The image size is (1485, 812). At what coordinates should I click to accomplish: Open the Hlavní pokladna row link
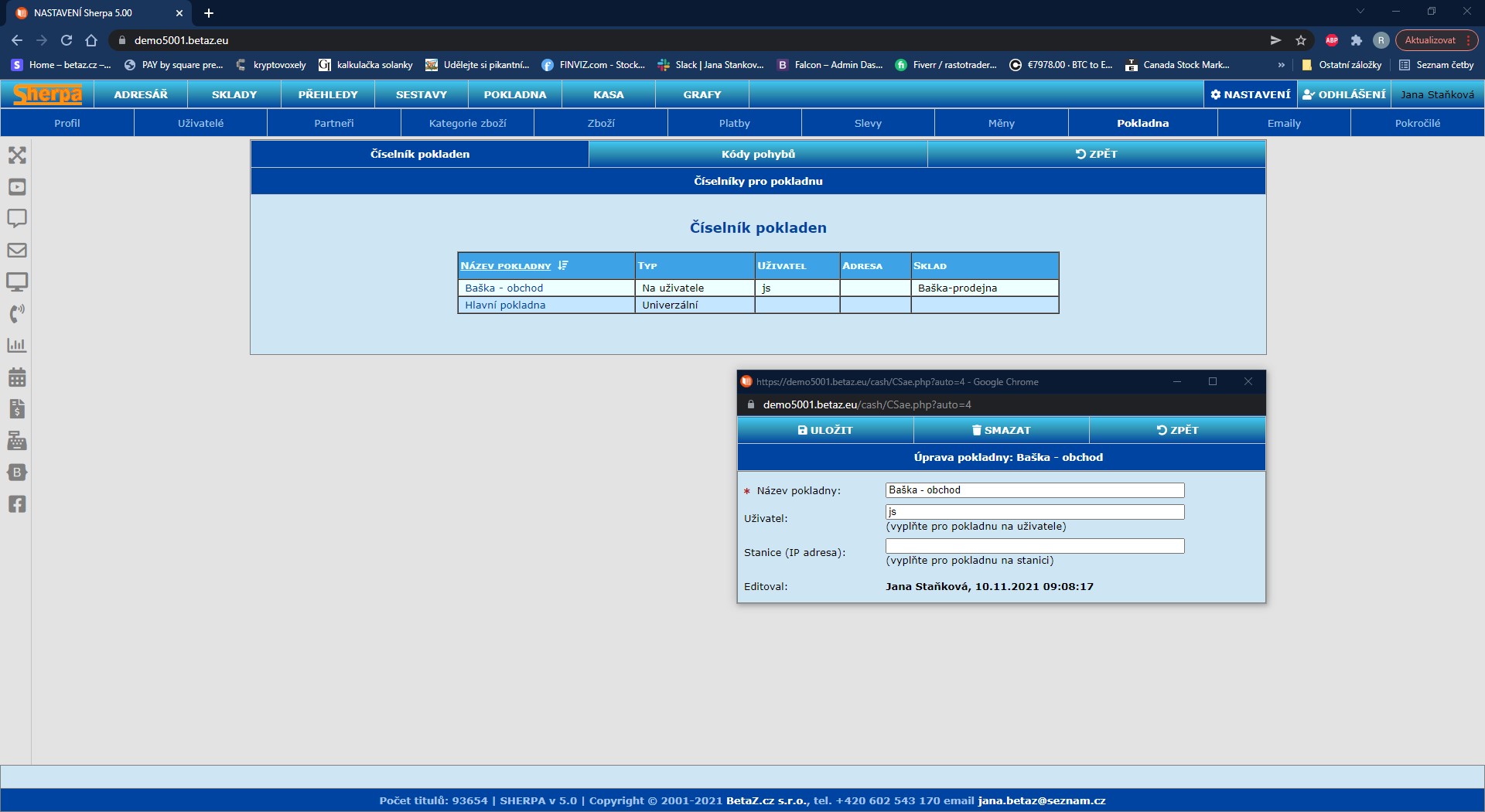[505, 305]
